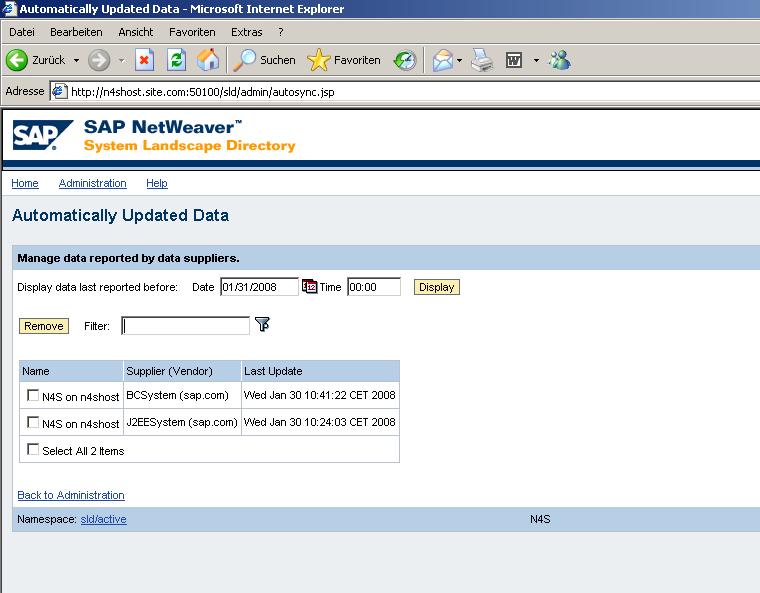
Task: Open the Bearbeiten menu
Action: point(76,32)
